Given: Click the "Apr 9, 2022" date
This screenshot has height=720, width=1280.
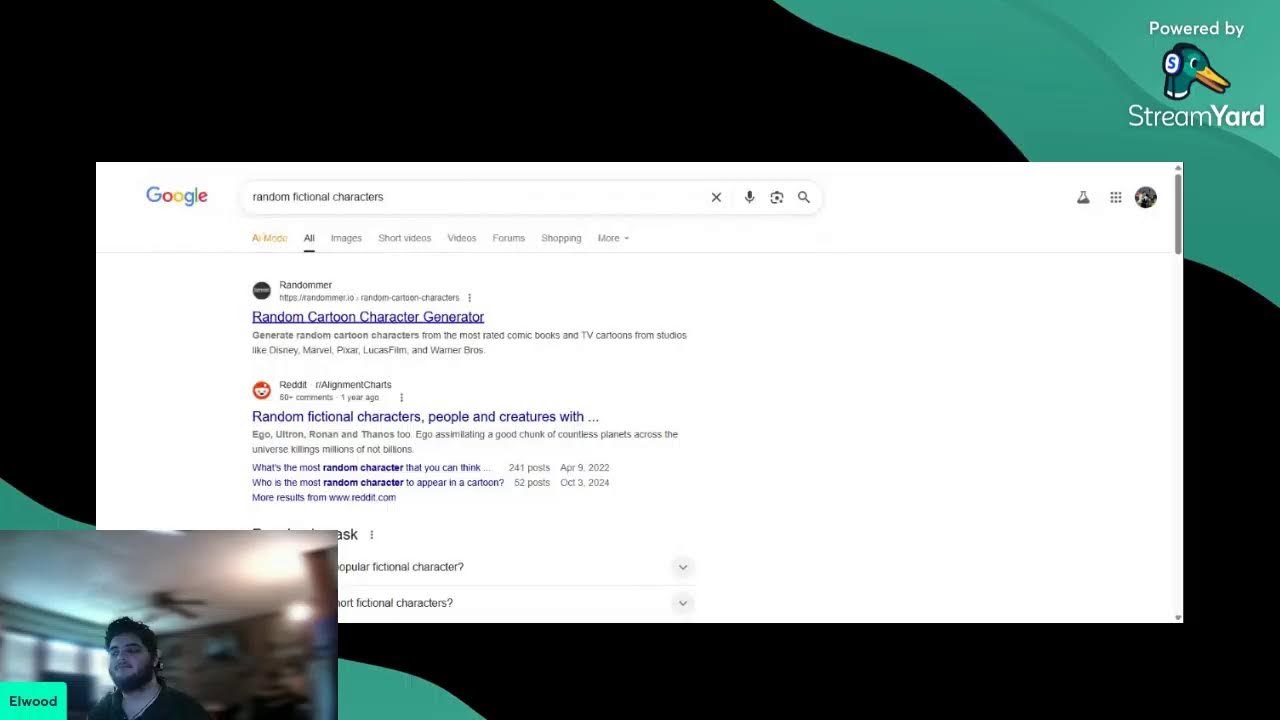Looking at the screenshot, I should pyautogui.click(x=585, y=468).
